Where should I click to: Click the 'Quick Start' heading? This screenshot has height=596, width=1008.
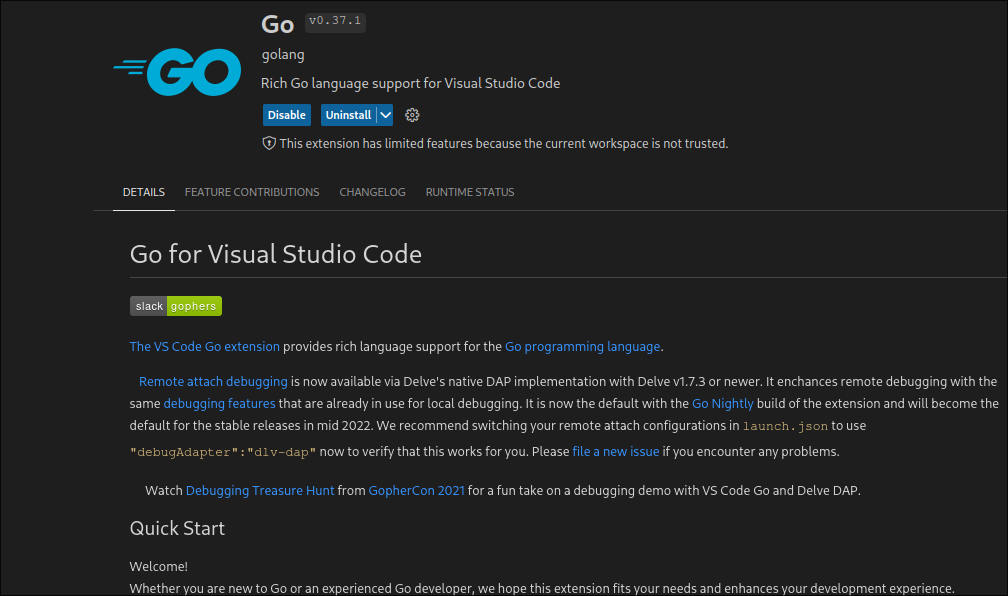pos(177,528)
